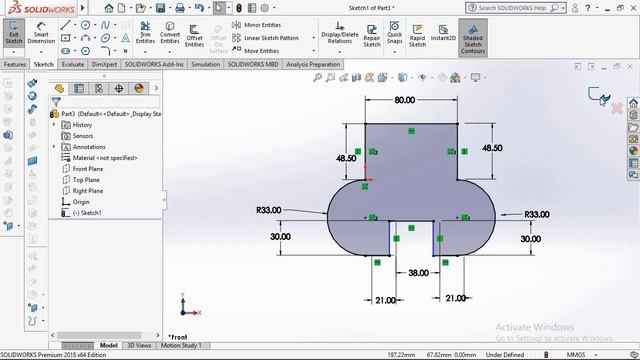Open the DimXpertManager tab
640x360 pixels.
coord(119,88)
